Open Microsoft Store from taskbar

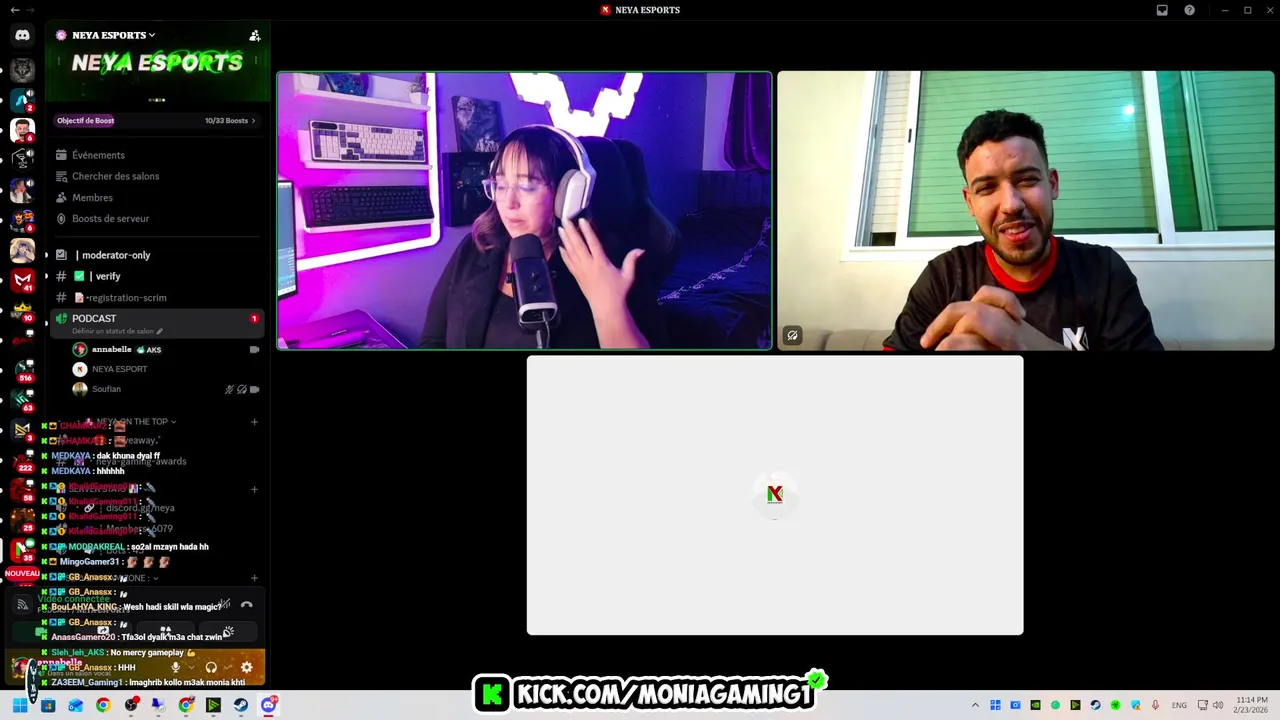pyautogui.click(x=47, y=705)
